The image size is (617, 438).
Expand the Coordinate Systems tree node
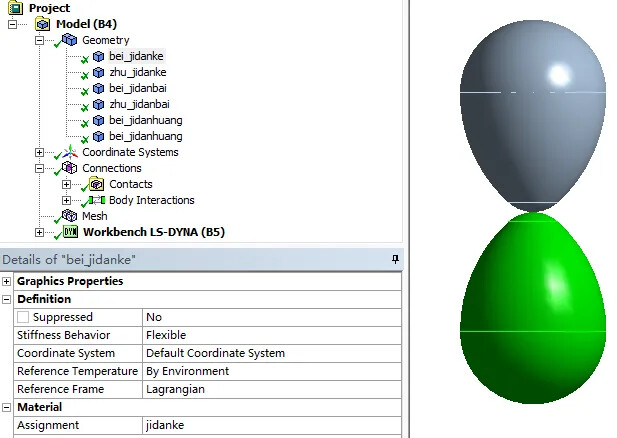[40, 153]
